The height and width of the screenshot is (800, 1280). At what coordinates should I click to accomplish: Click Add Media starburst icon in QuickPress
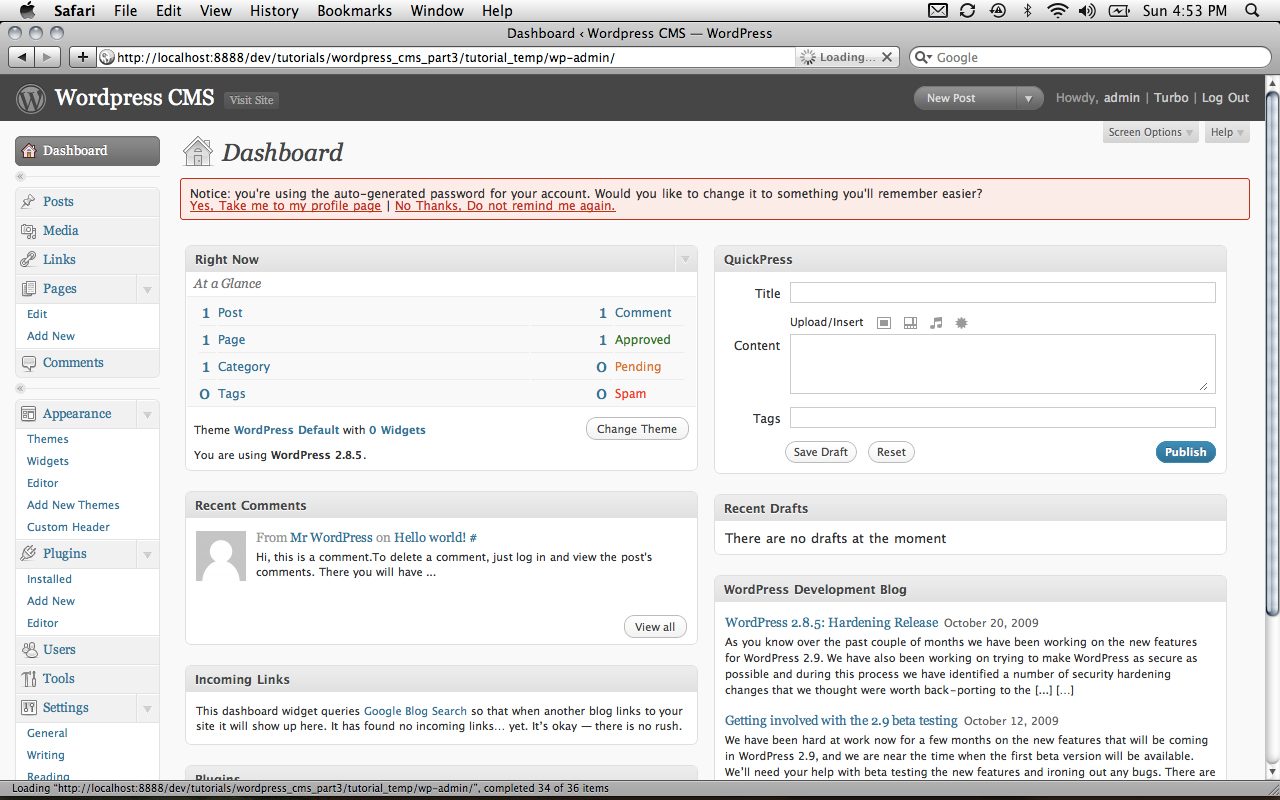click(962, 323)
